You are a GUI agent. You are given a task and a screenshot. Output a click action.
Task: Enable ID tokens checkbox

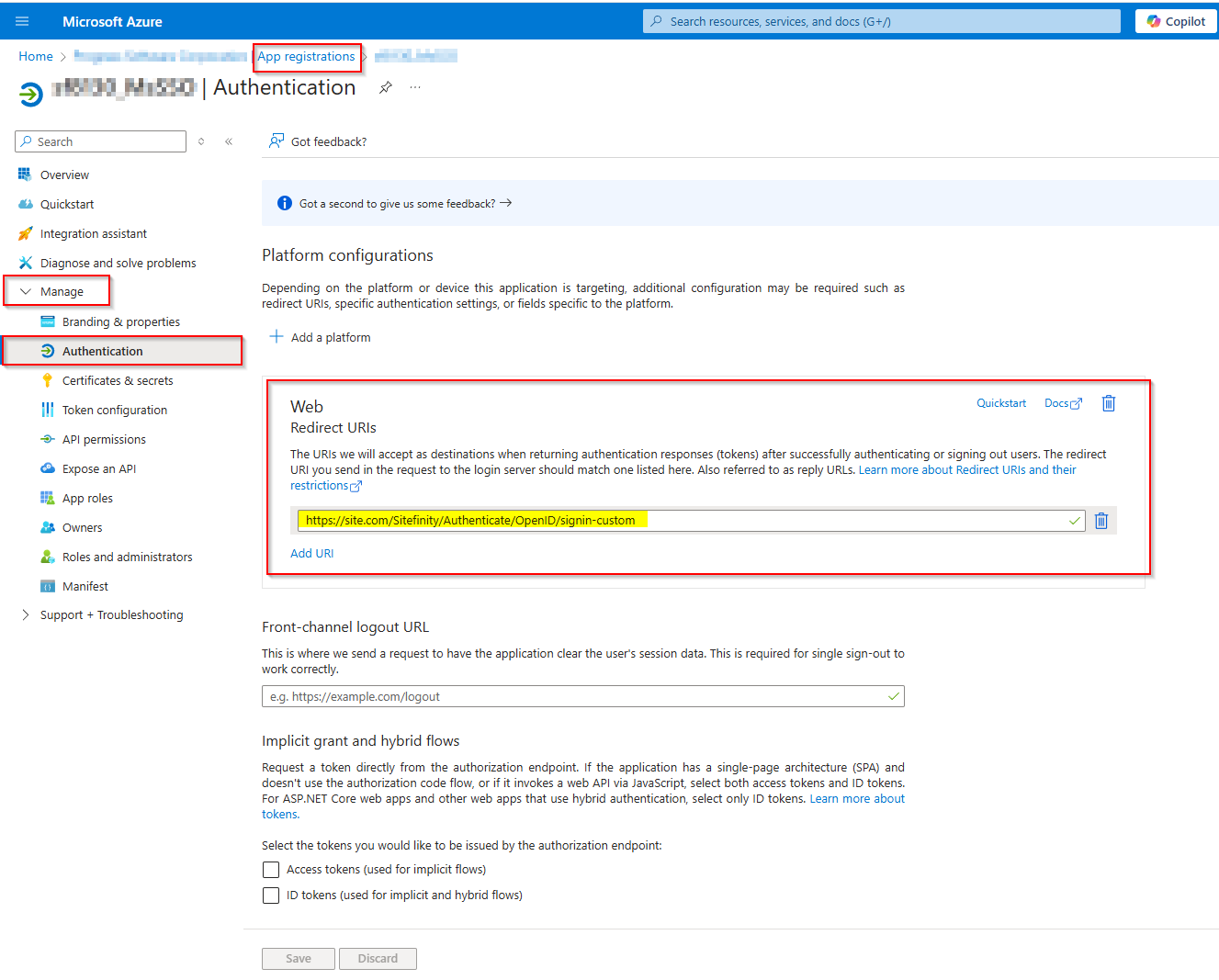[271, 895]
